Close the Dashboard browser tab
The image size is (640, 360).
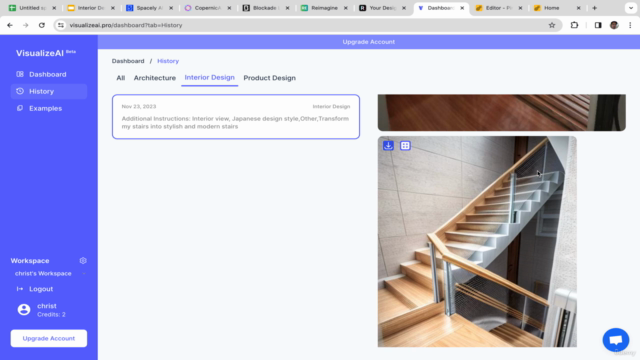tap(462, 8)
